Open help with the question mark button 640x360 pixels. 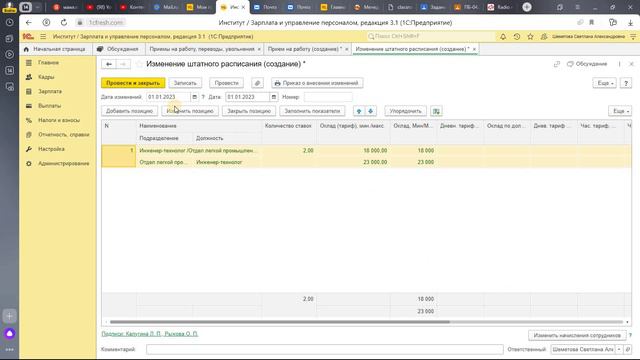626,83
